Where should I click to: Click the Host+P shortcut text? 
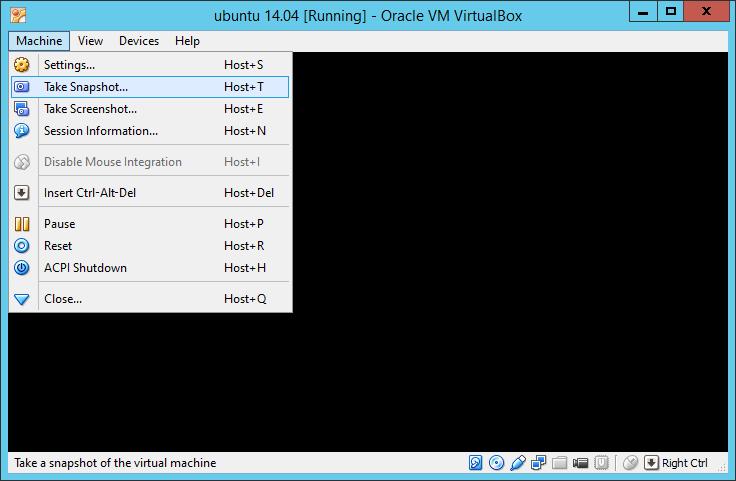[244, 224]
